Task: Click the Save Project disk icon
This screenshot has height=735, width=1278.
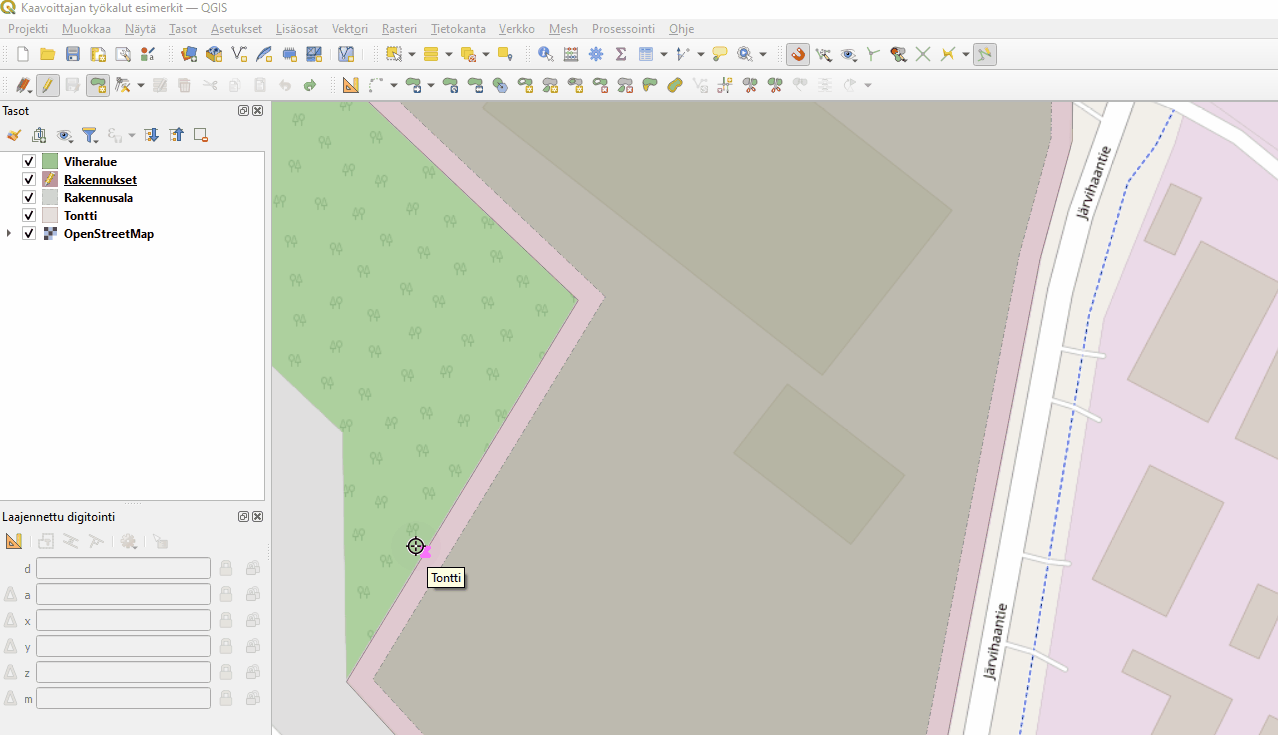Action: pos(72,54)
